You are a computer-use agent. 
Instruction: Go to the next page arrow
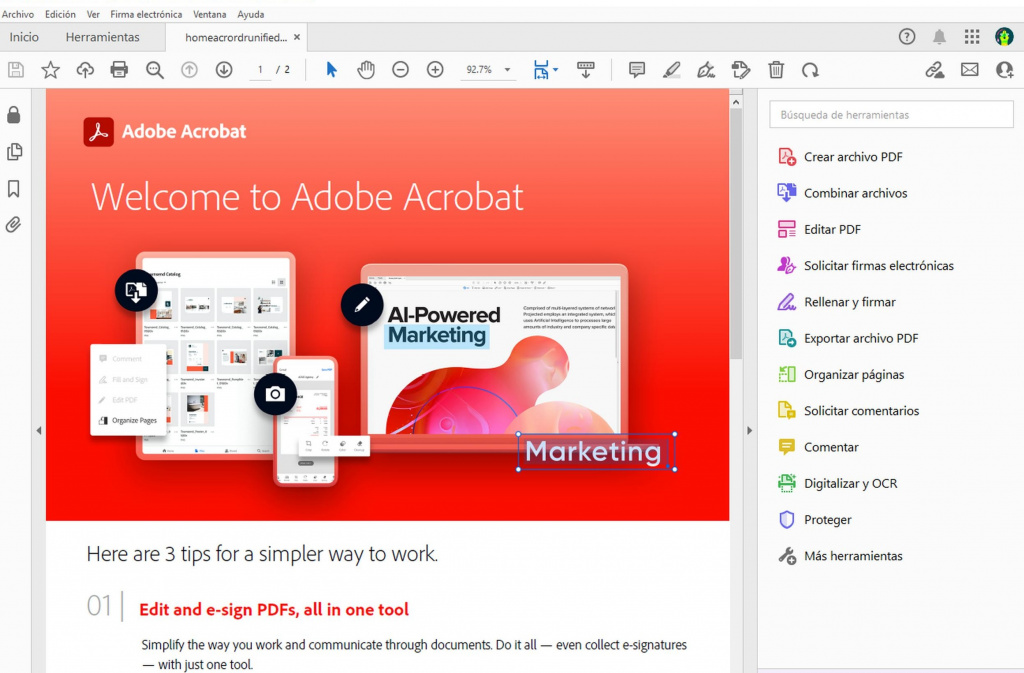224,70
